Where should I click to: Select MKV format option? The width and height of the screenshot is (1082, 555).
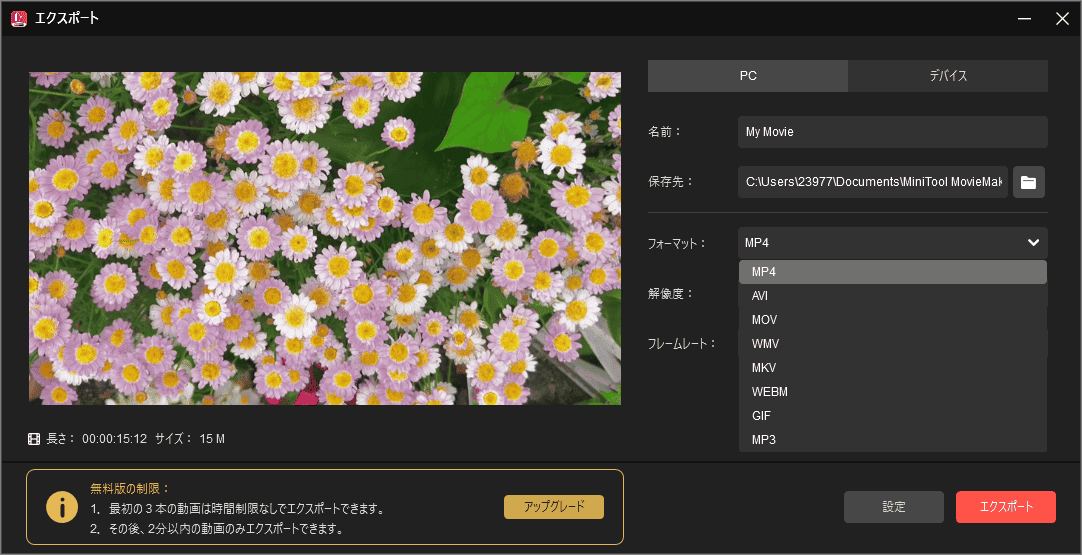892,368
